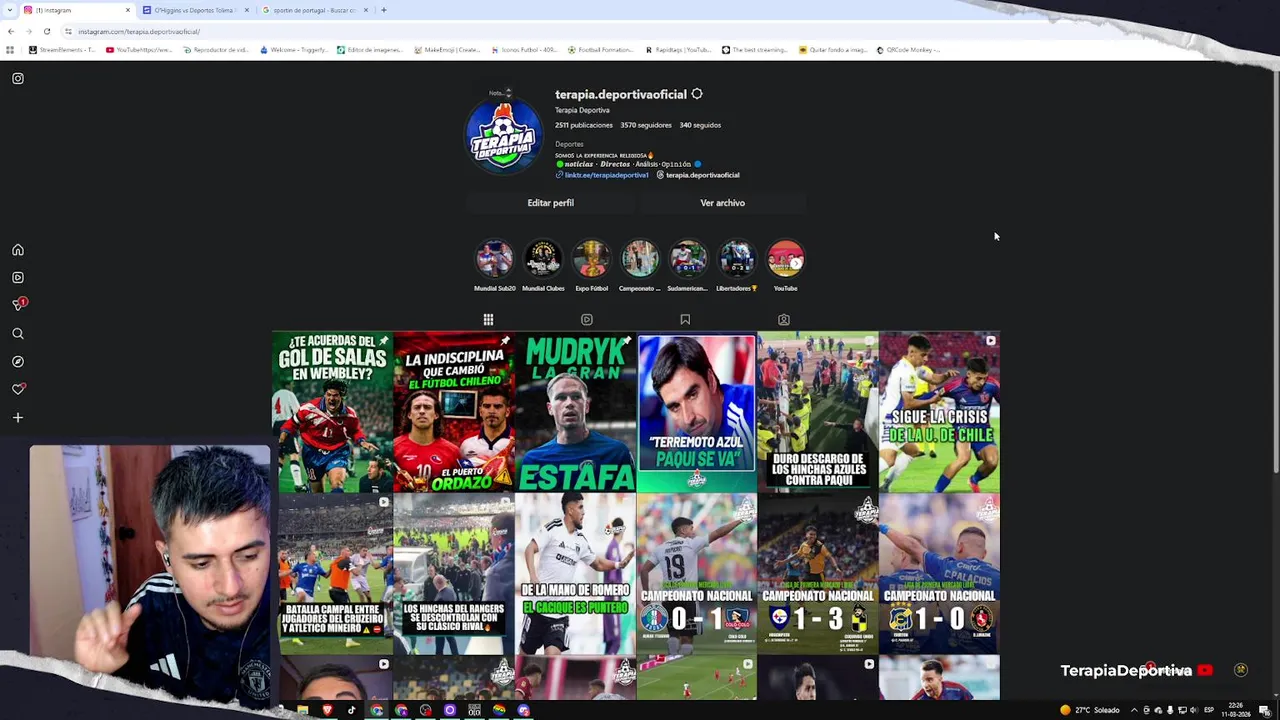Click the Editar perfil button
This screenshot has height=720, width=1280.
[550, 203]
